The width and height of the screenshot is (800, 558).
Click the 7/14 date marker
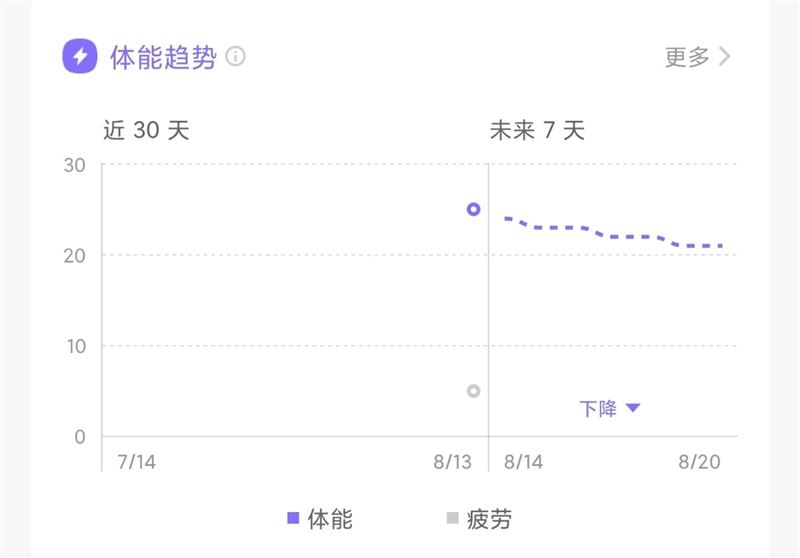click(x=137, y=462)
